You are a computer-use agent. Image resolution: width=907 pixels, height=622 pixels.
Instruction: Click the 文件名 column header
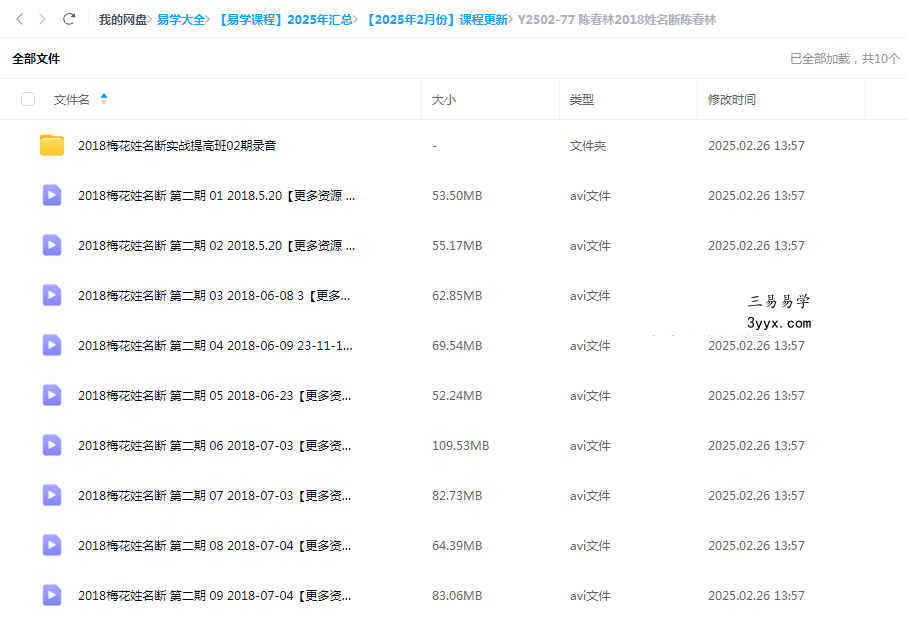72,100
